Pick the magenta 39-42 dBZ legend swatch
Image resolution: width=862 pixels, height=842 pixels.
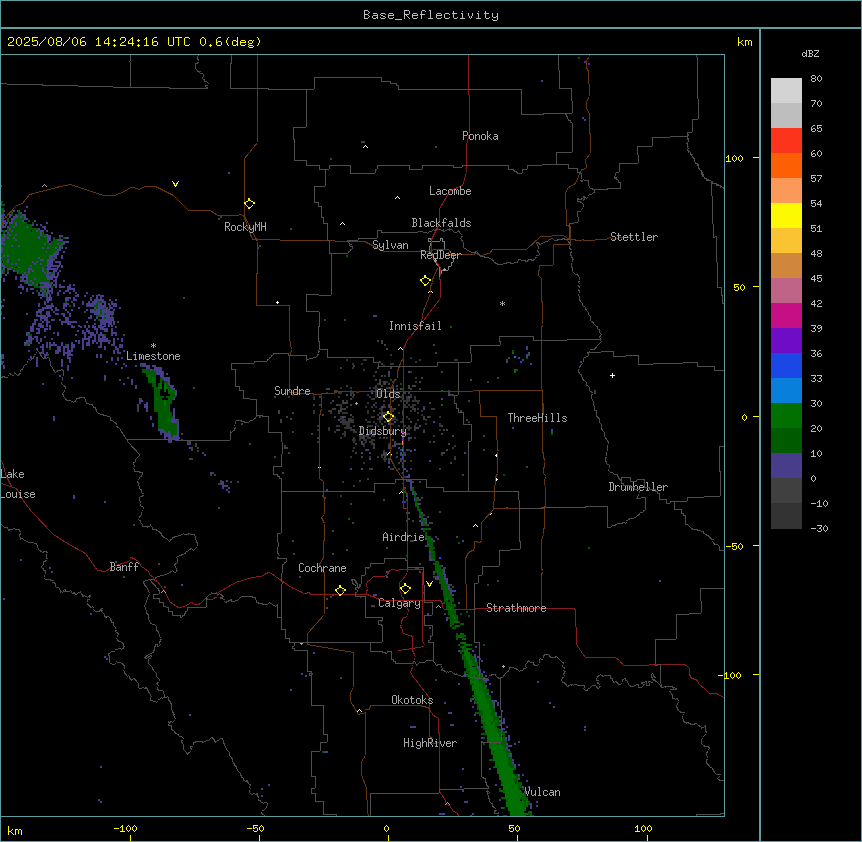coord(786,316)
